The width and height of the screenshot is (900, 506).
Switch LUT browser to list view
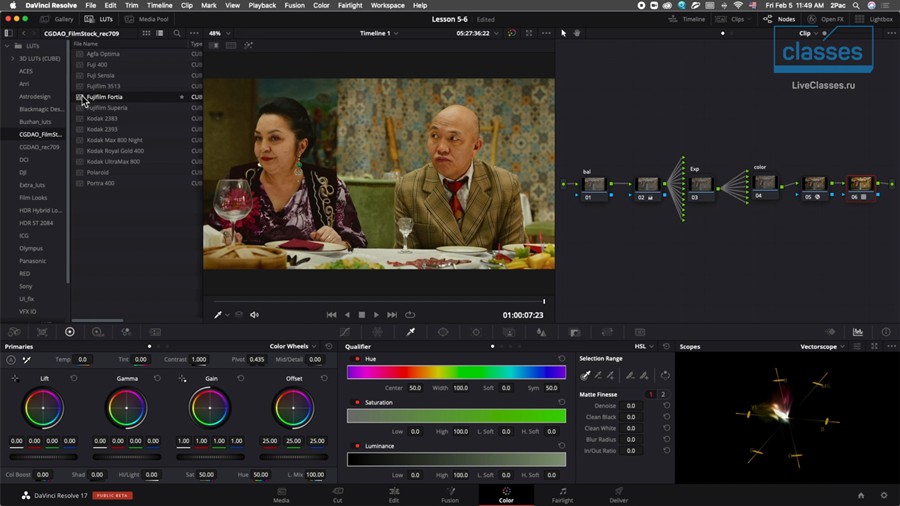point(160,33)
